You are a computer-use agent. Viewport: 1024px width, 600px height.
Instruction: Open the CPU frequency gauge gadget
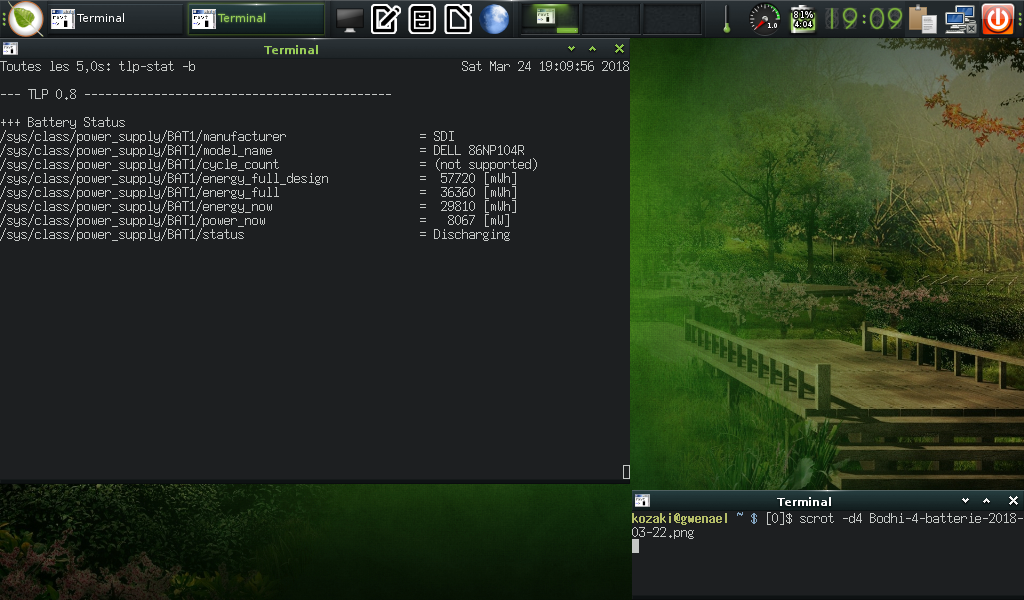click(764, 18)
